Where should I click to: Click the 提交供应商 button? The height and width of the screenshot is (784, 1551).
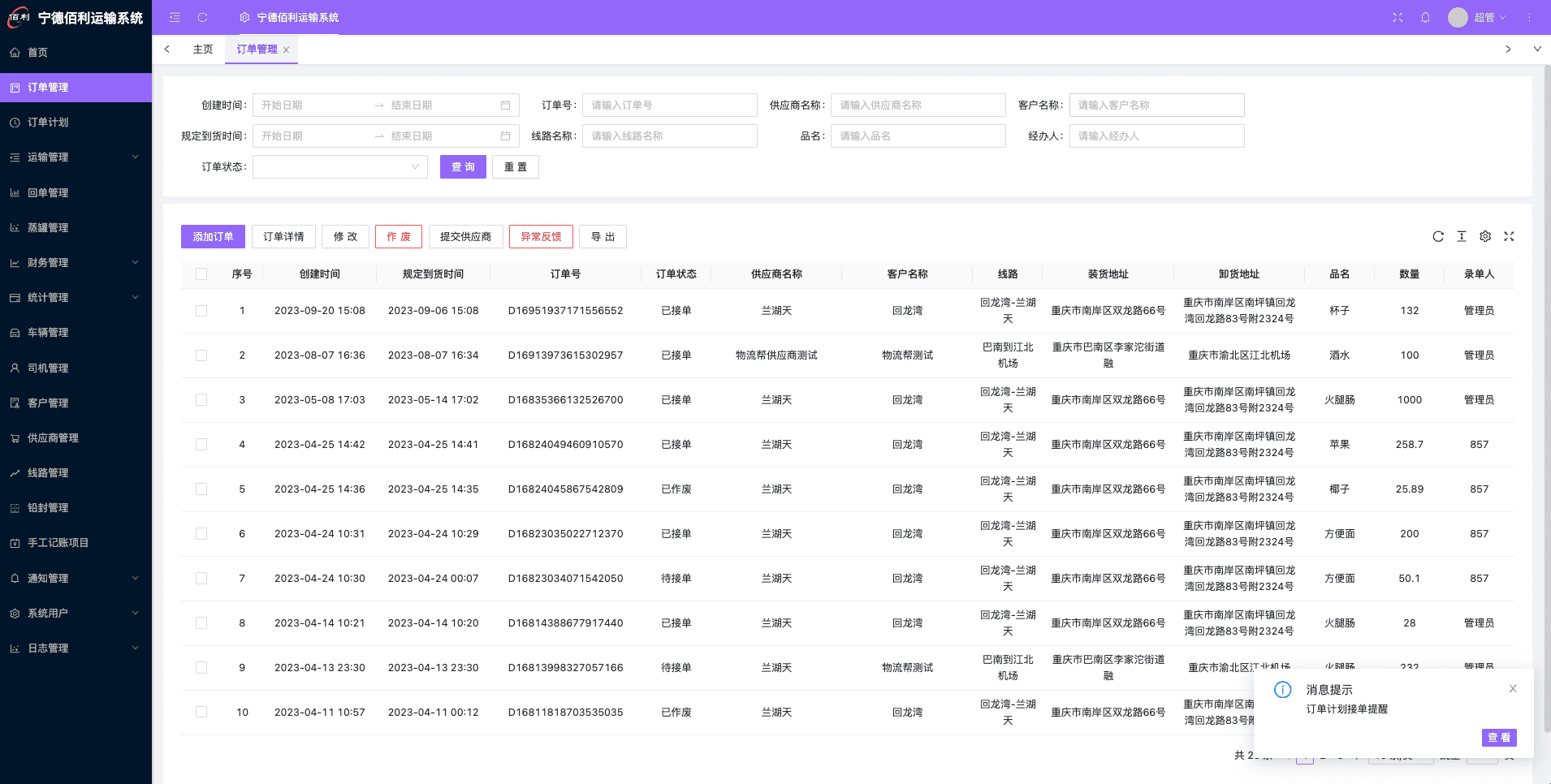click(466, 236)
